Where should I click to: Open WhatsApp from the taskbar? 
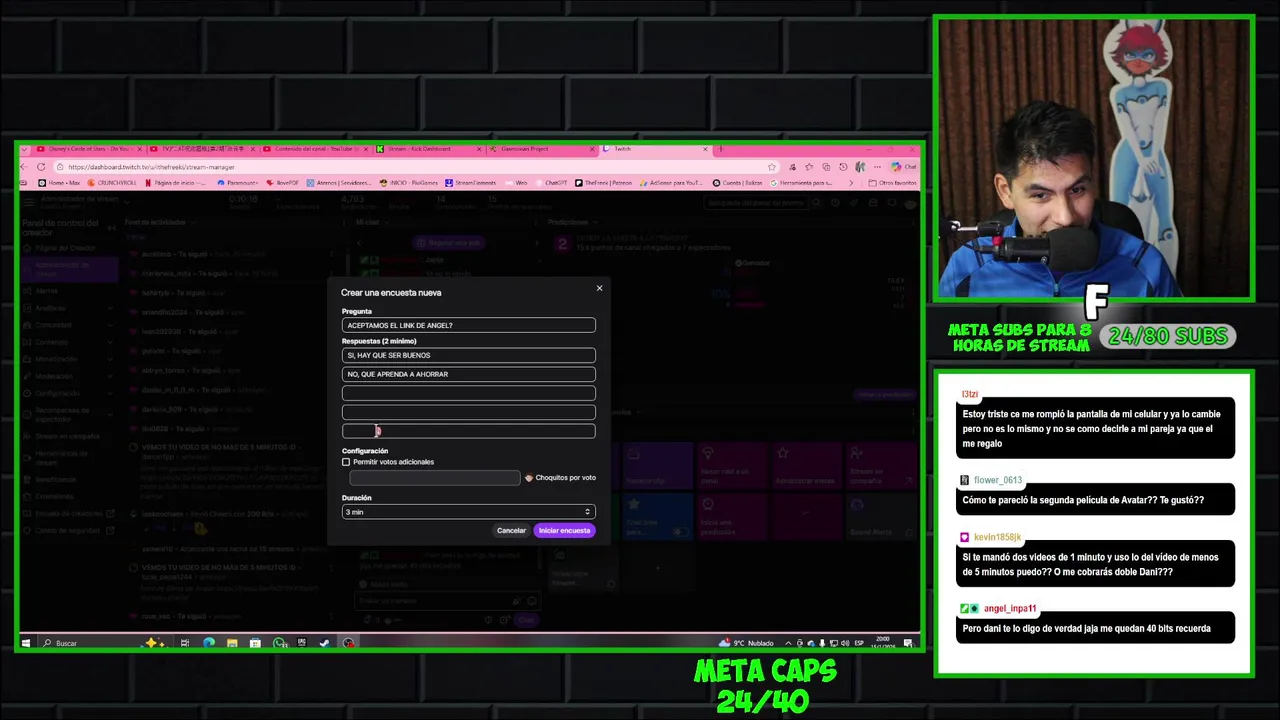coord(279,643)
